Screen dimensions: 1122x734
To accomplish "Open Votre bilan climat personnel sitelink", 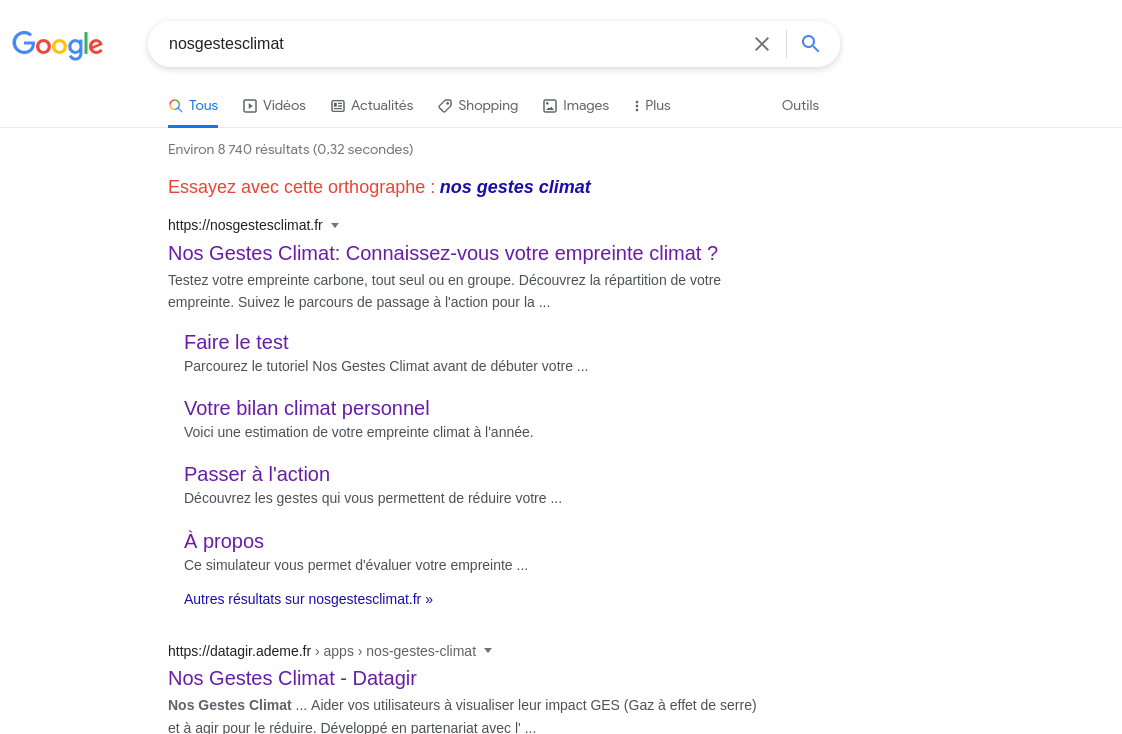I will coord(306,408).
